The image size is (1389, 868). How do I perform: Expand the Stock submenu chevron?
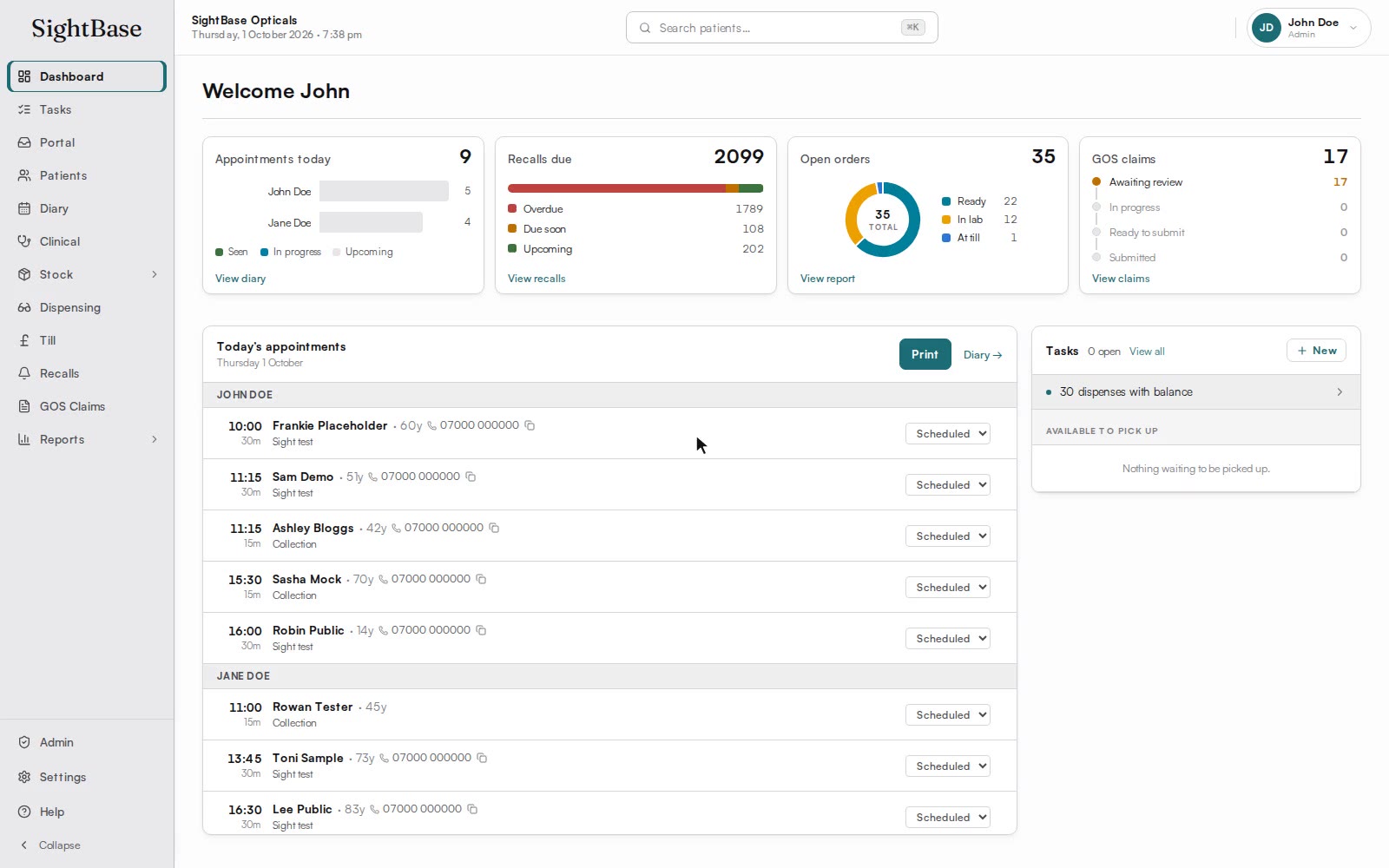pos(155,274)
